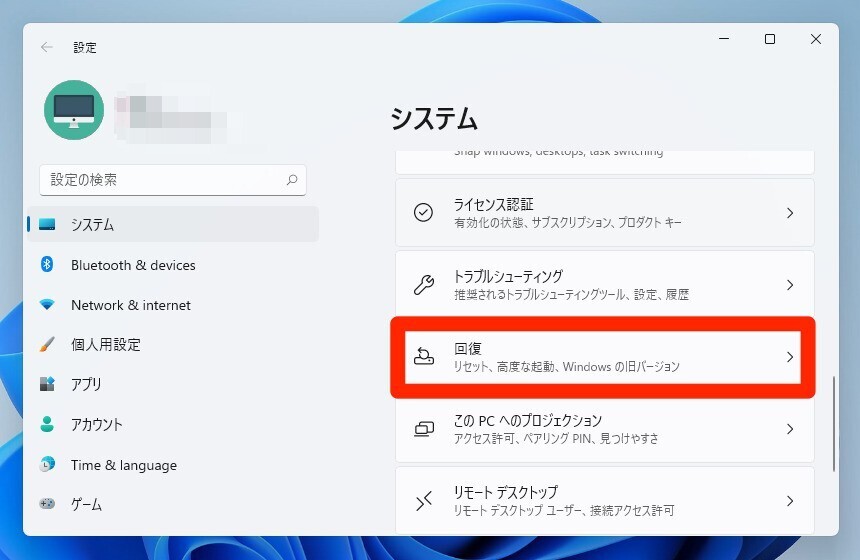Open この PC へのプロジェクション via its chevron
Image resolution: width=860 pixels, height=560 pixels.
pos(790,429)
